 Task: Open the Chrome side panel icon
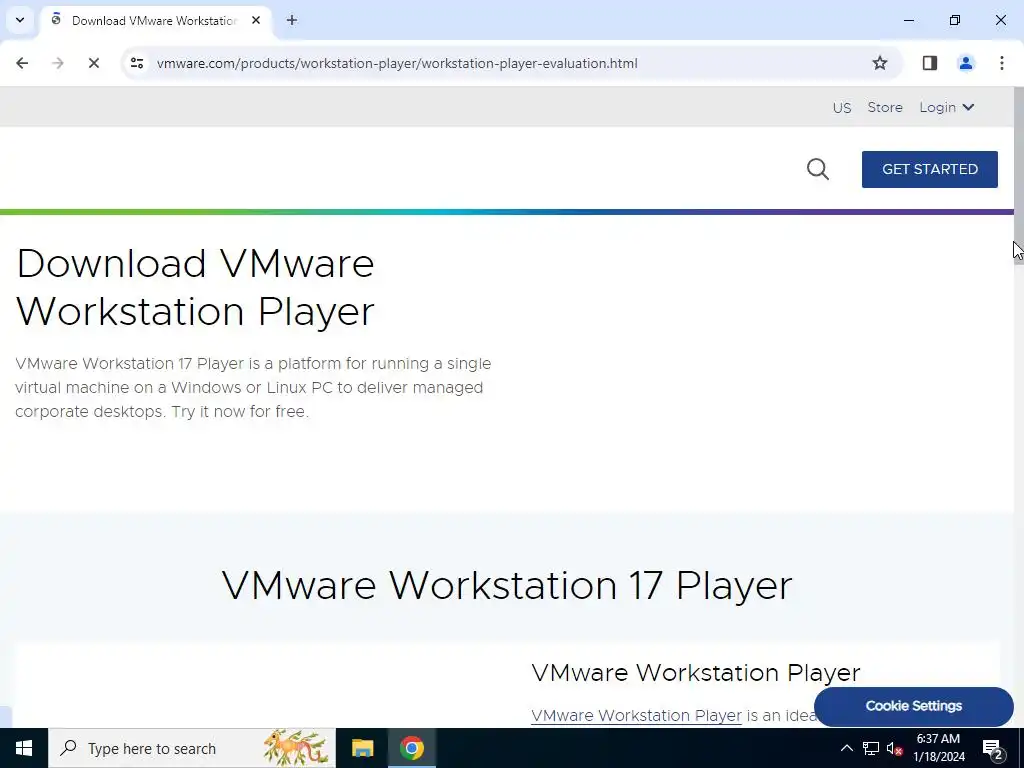pyautogui.click(x=930, y=63)
